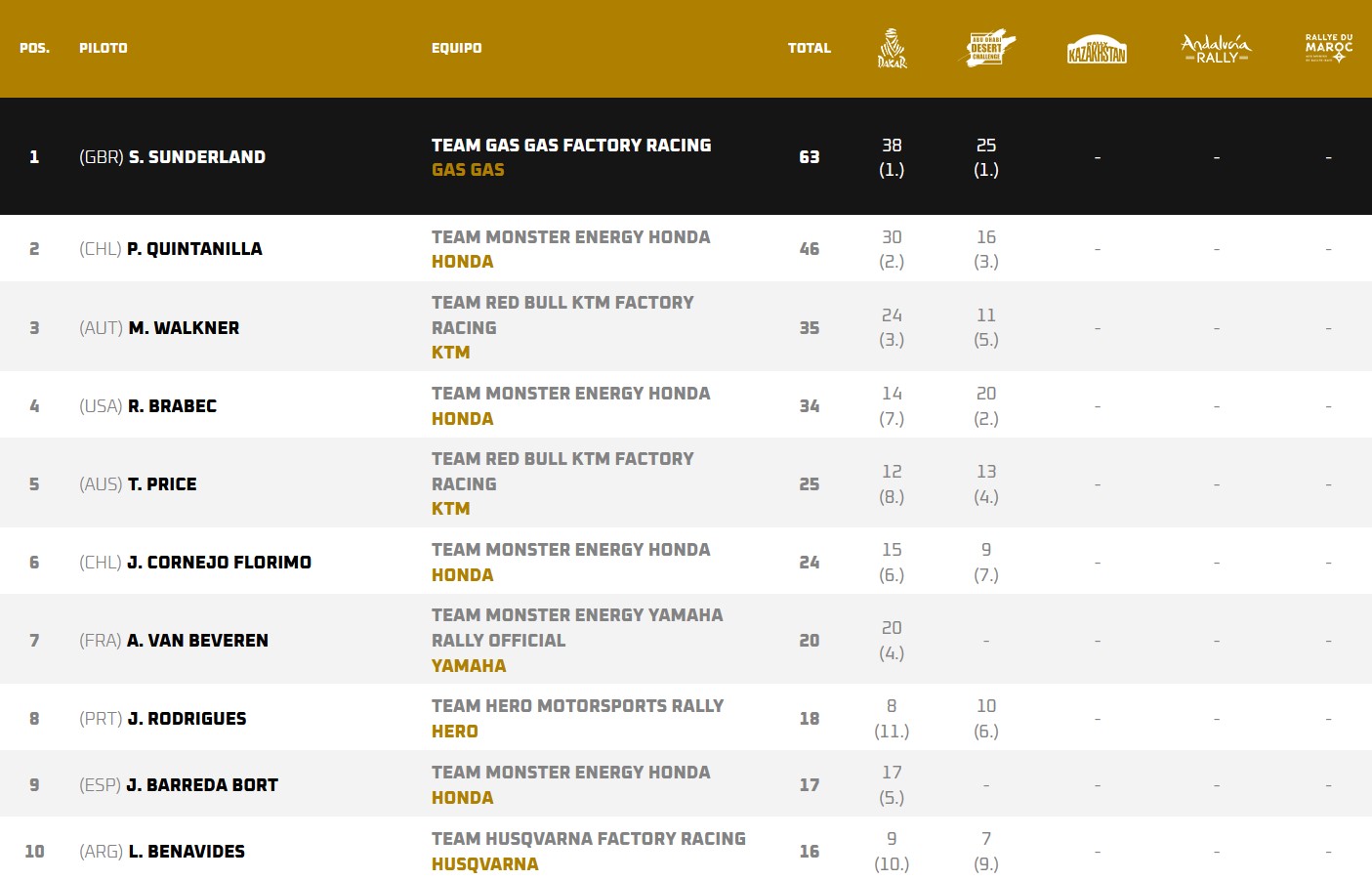Click Team Monster Energy Yamaha Rally Official
This screenshot has height=880, width=1372.
pos(577,627)
